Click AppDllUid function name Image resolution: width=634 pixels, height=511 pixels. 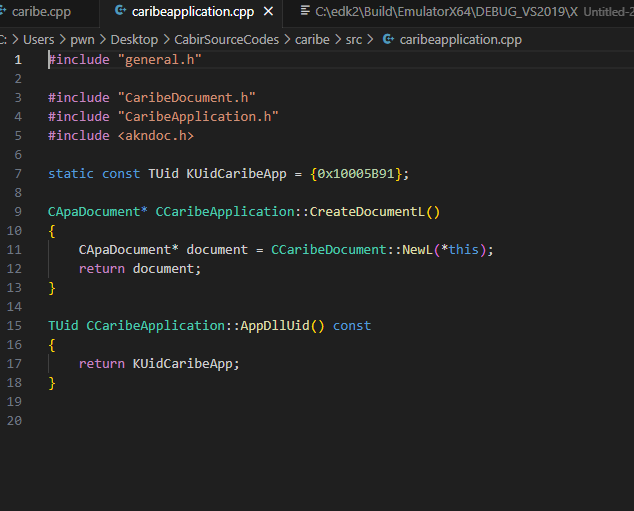click(x=275, y=326)
